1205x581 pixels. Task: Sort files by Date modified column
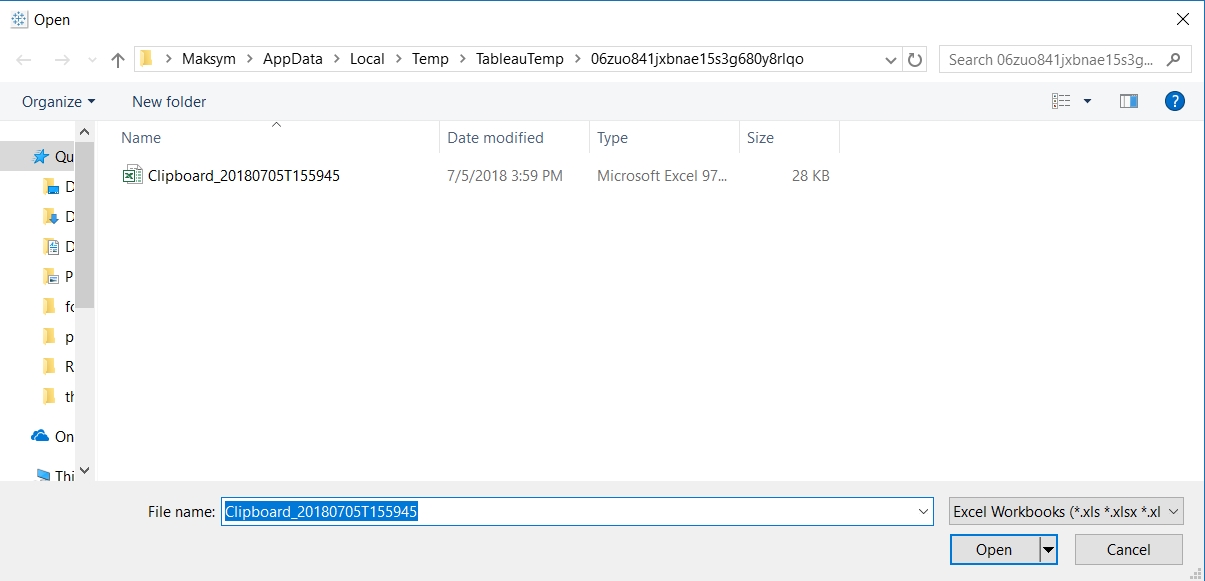[x=495, y=138]
